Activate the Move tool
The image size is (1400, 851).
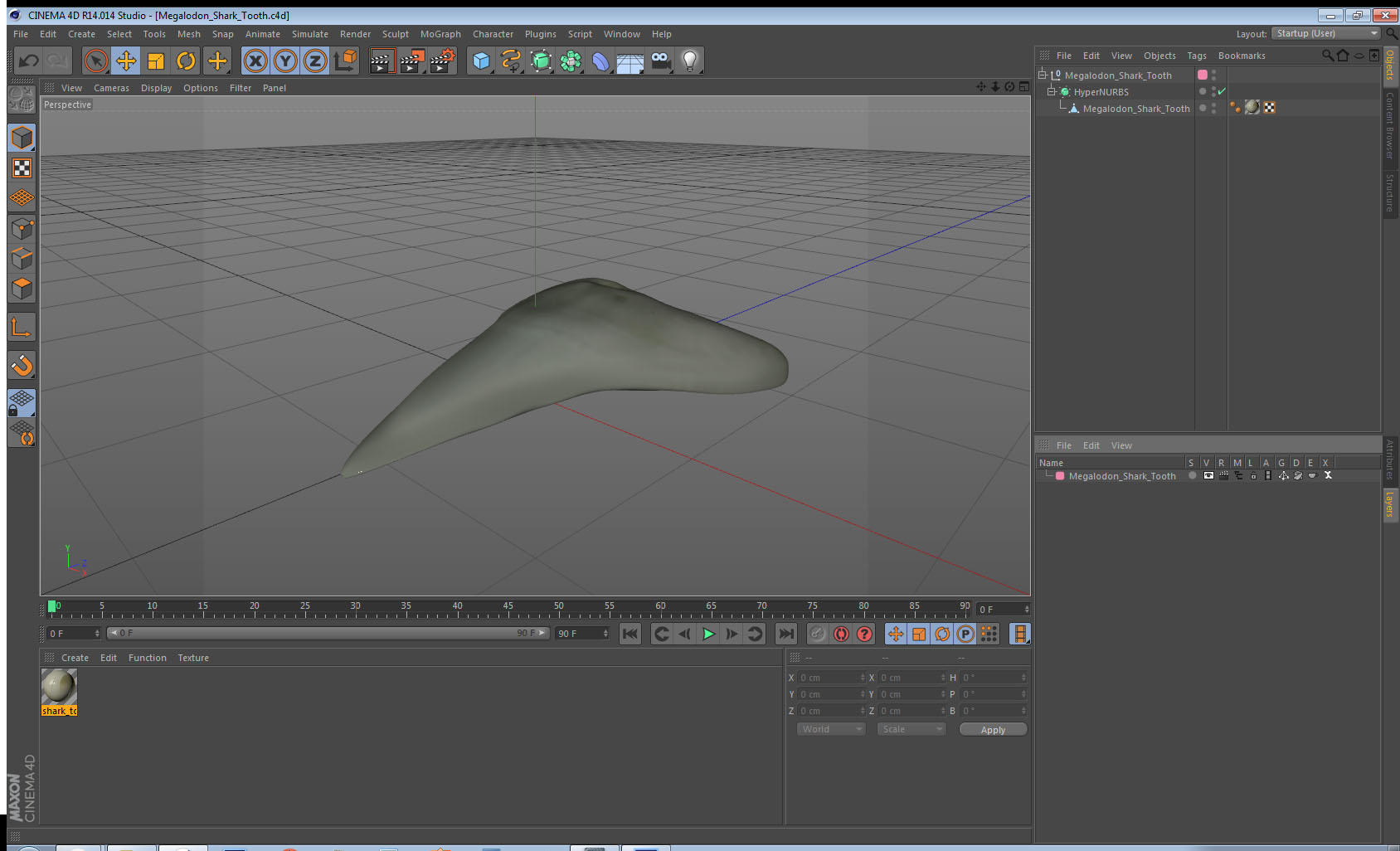126,61
